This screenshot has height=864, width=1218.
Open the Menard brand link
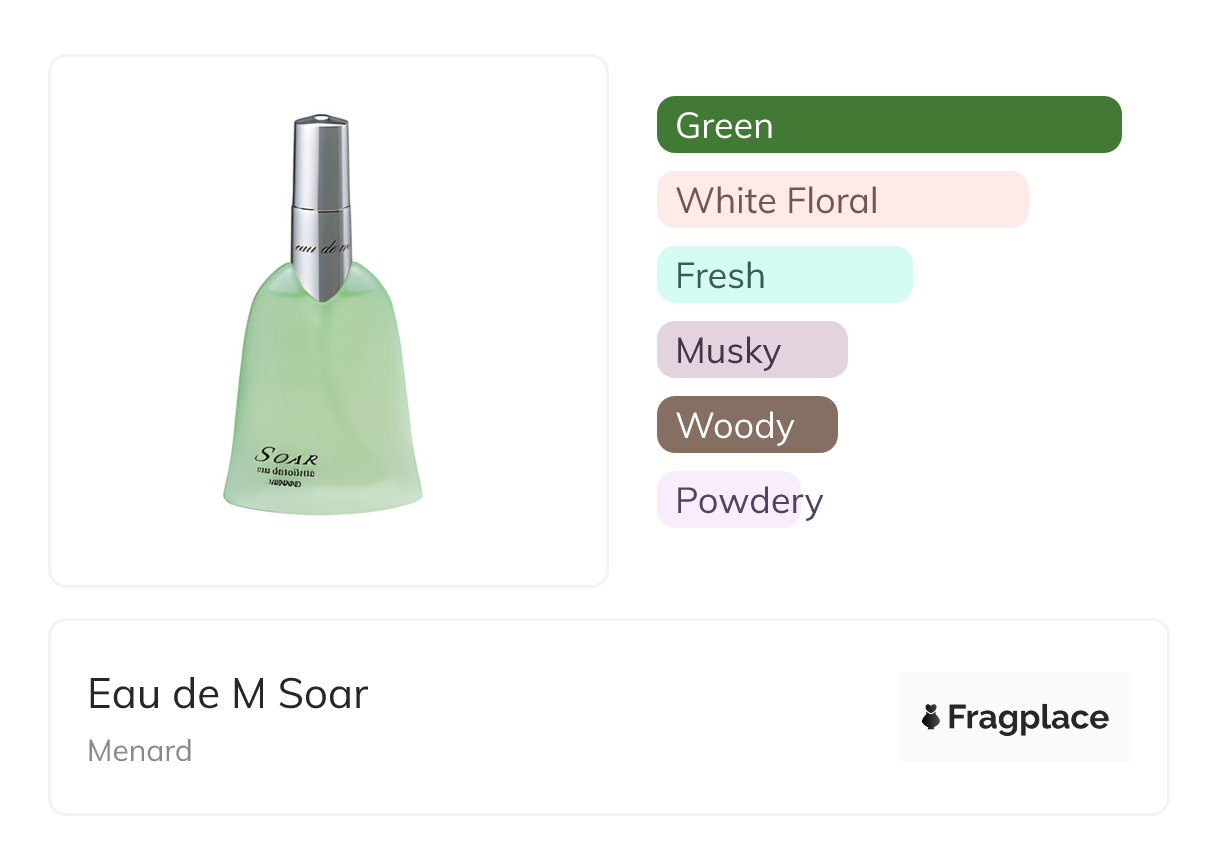pyautogui.click(x=140, y=751)
